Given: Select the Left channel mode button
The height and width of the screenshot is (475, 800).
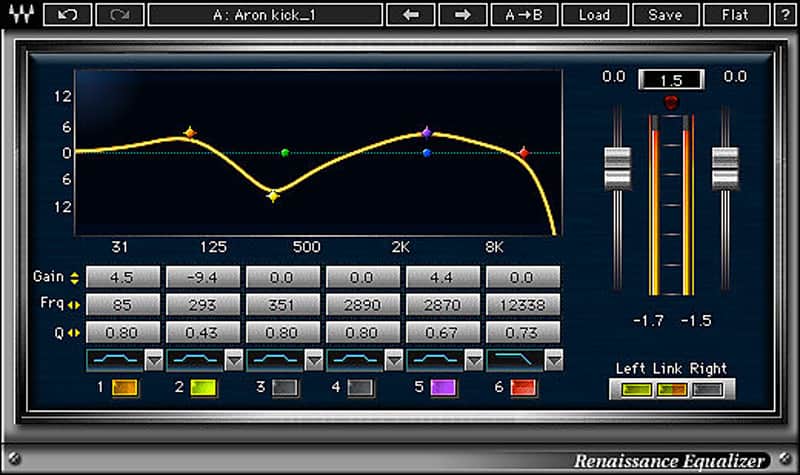Looking at the screenshot, I should tap(636, 390).
